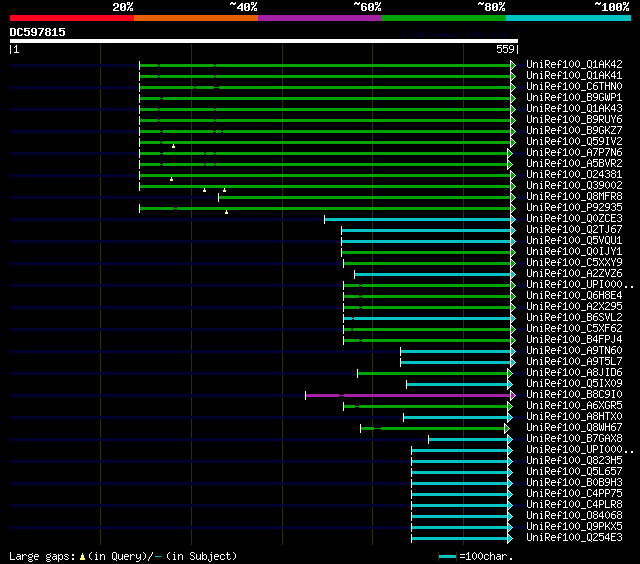Screen dimensions: 640x564
Task: Select the UniRef100_B9GKZ7 label
Action: (574, 131)
